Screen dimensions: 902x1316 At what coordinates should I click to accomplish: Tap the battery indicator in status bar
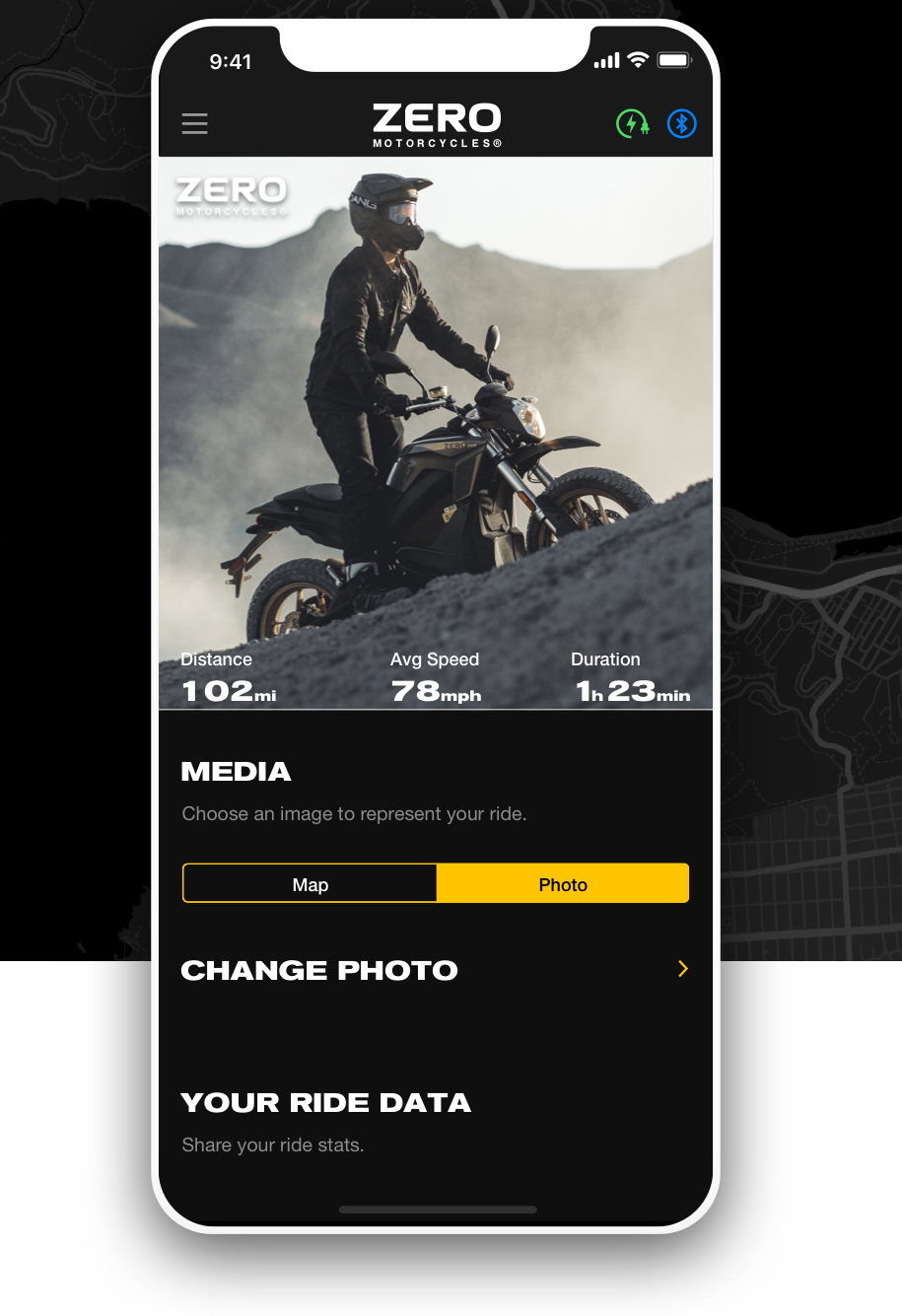675,60
